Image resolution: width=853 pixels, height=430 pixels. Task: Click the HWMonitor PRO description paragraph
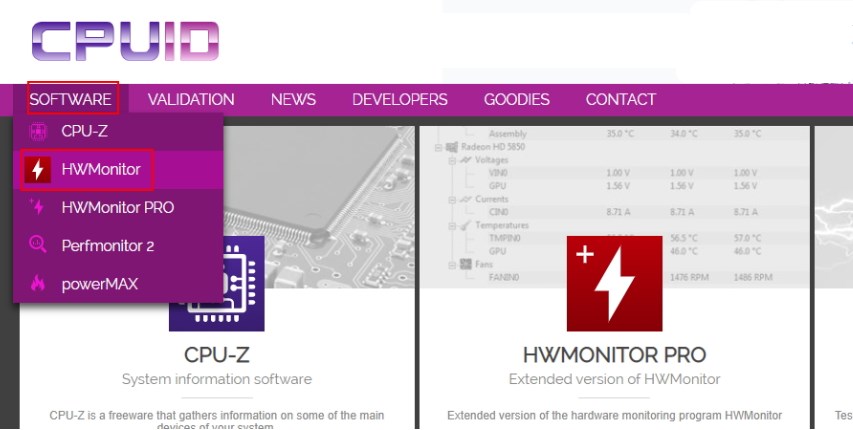[x=614, y=415]
